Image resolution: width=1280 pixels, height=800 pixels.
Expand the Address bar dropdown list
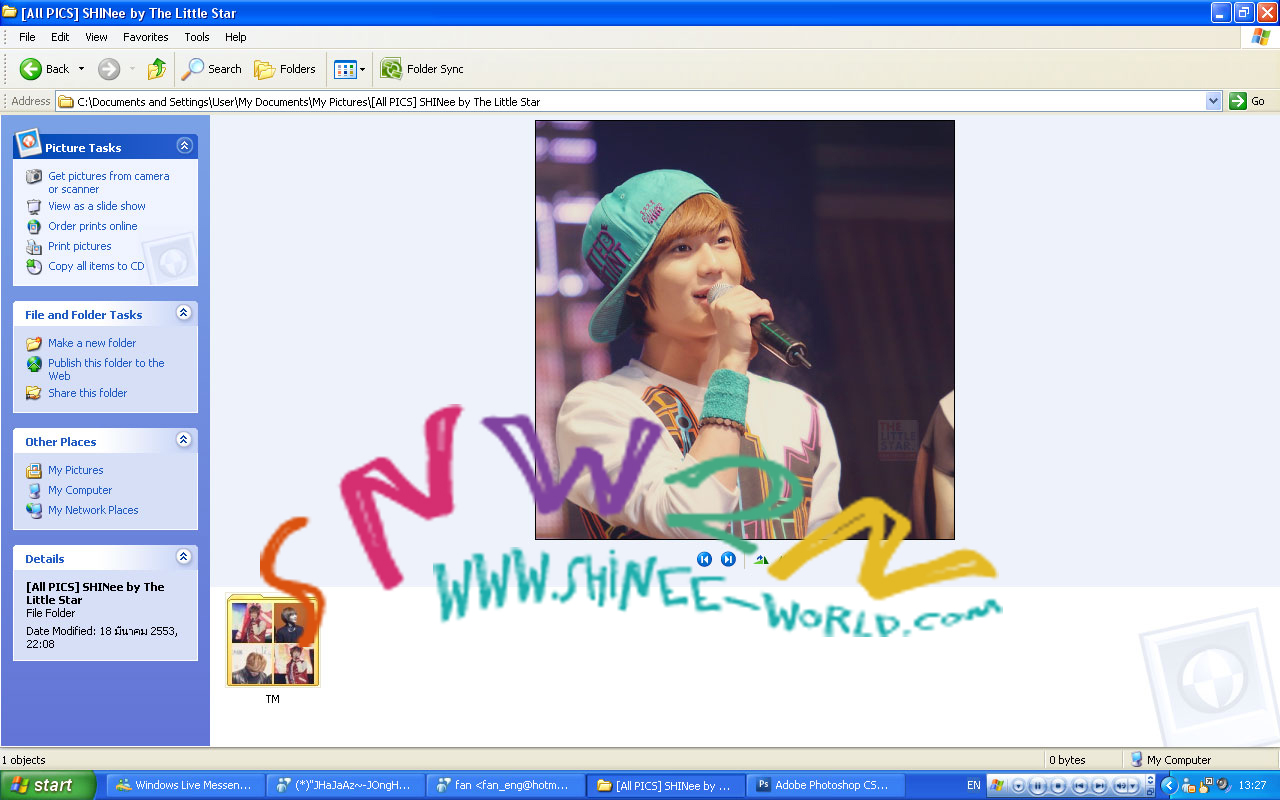coord(1214,101)
